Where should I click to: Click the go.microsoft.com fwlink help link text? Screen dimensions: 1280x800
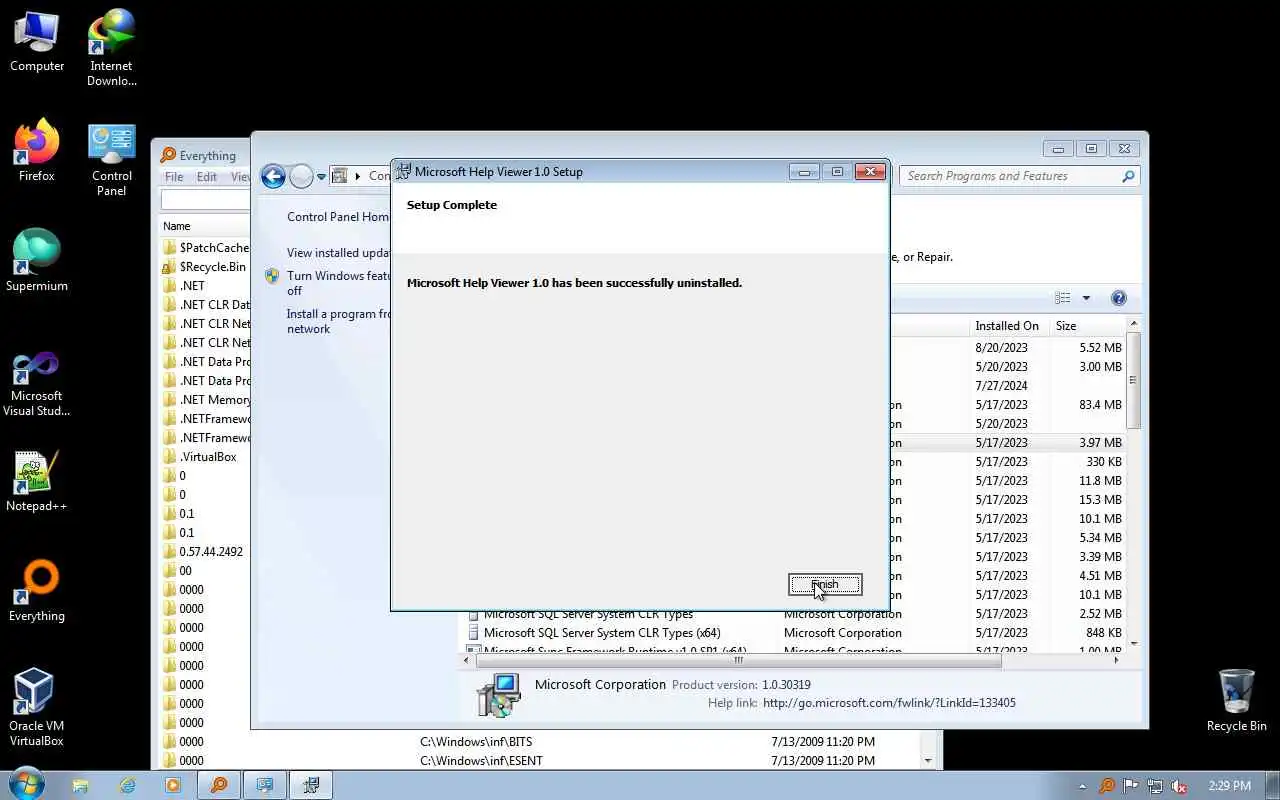click(x=889, y=703)
